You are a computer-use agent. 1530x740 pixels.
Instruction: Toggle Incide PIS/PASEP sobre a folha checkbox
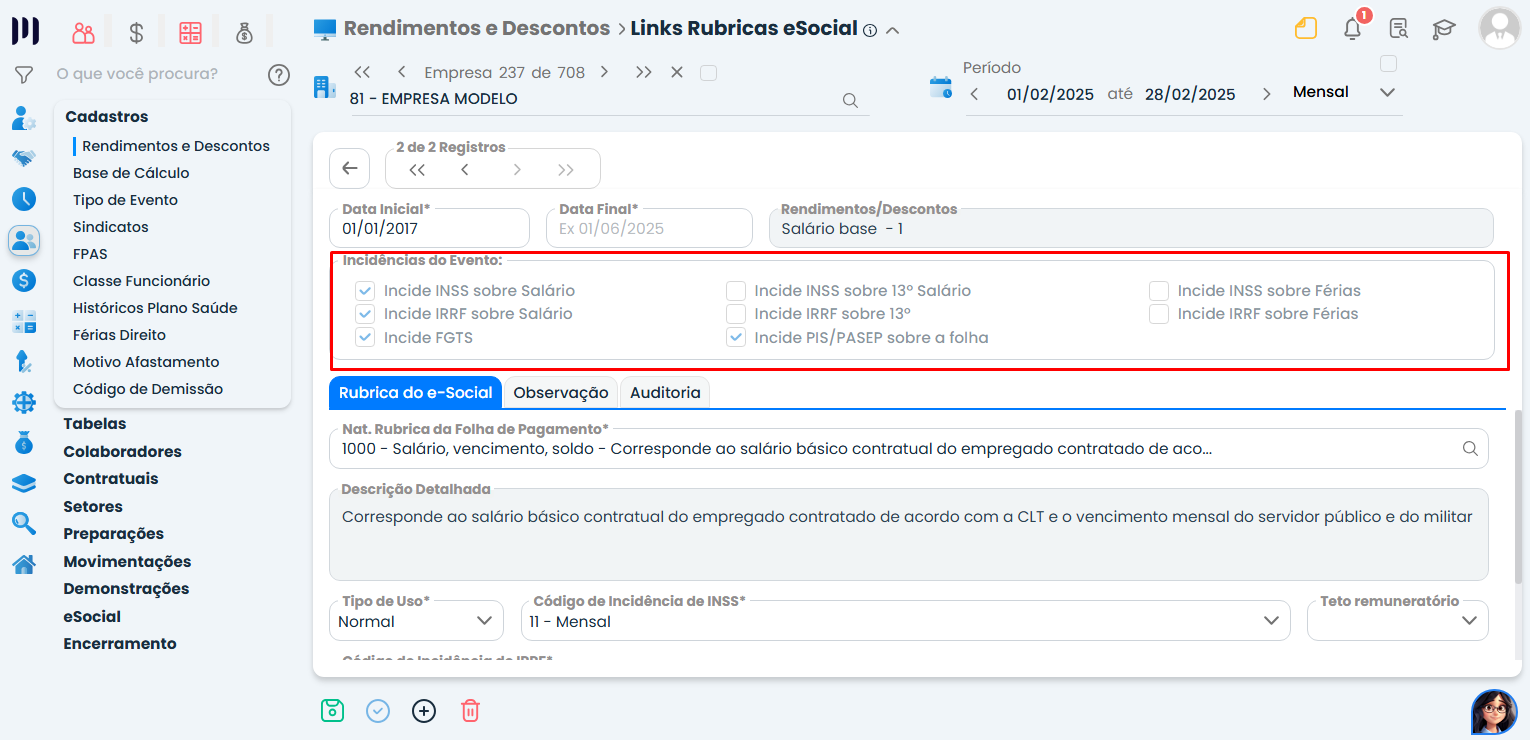(736, 338)
